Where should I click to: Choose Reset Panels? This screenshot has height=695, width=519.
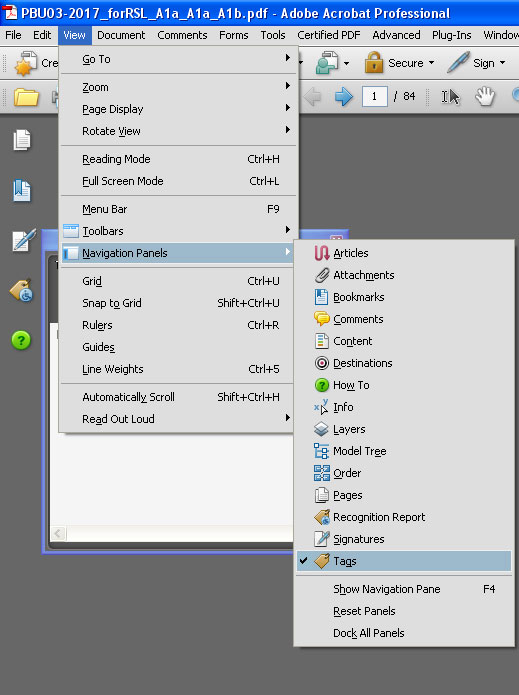[404, 611]
